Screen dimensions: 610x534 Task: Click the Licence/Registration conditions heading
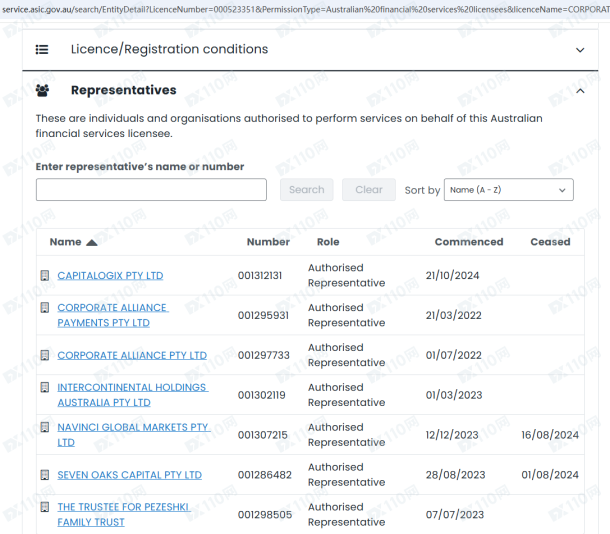pyautogui.click(x=169, y=49)
